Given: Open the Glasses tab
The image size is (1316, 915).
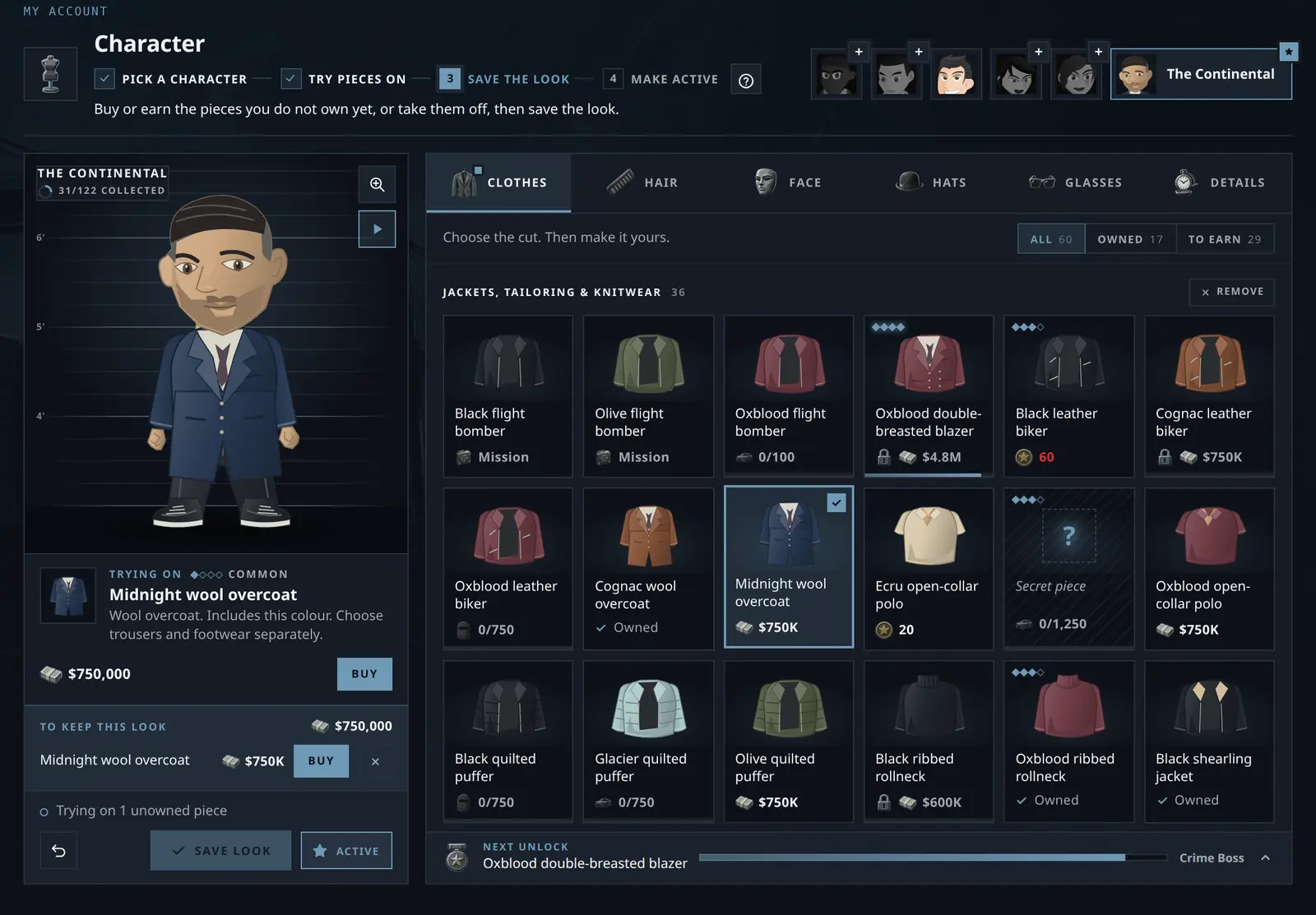Looking at the screenshot, I should point(1075,183).
